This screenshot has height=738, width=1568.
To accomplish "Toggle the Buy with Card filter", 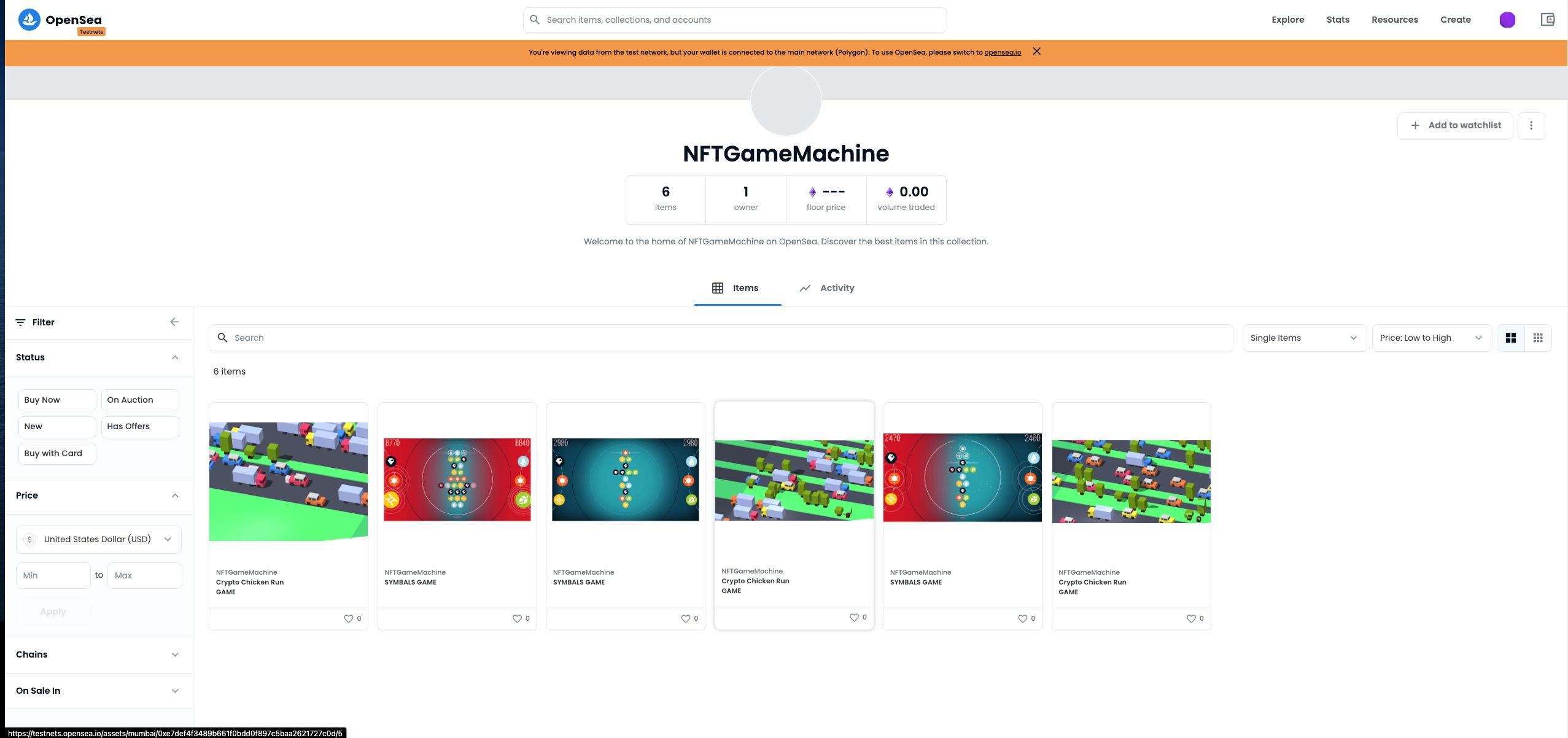I will [x=57, y=454].
